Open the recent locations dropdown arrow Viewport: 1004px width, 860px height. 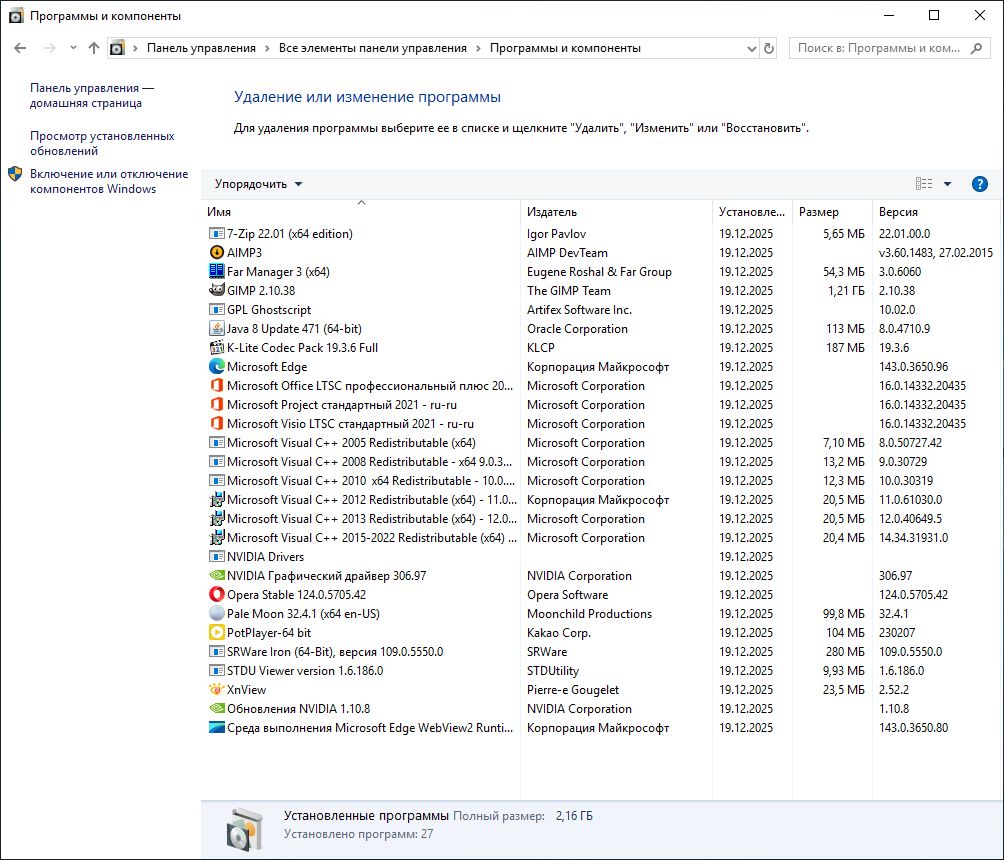coord(73,48)
